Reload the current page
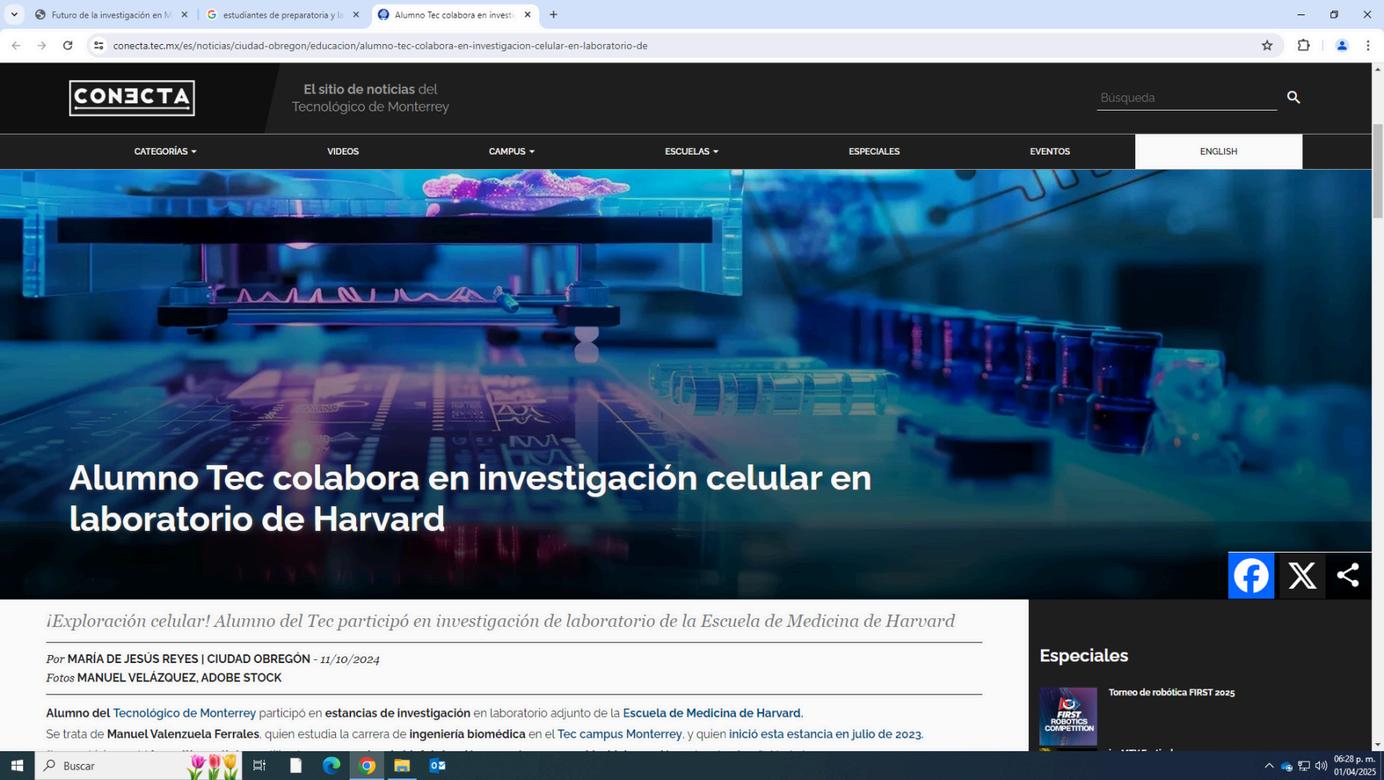 pyautogui.click(x=67, y=45)
